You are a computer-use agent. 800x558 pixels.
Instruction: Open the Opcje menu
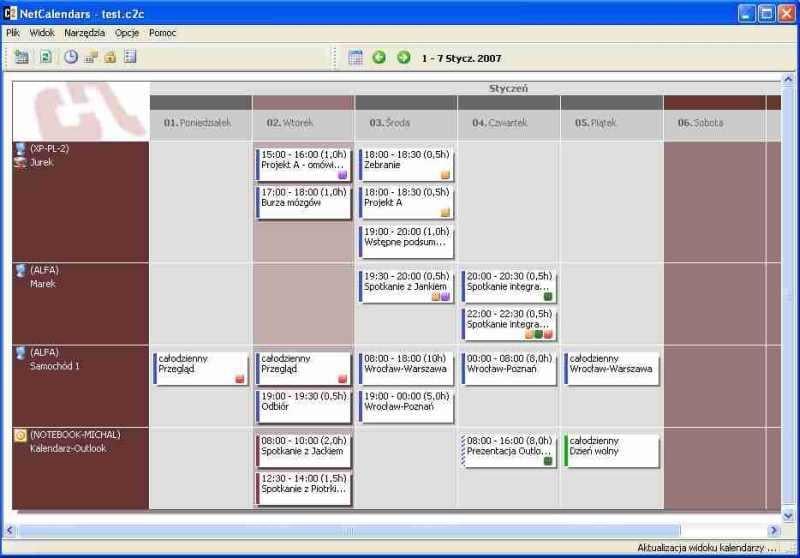click(x=126, y=33)
